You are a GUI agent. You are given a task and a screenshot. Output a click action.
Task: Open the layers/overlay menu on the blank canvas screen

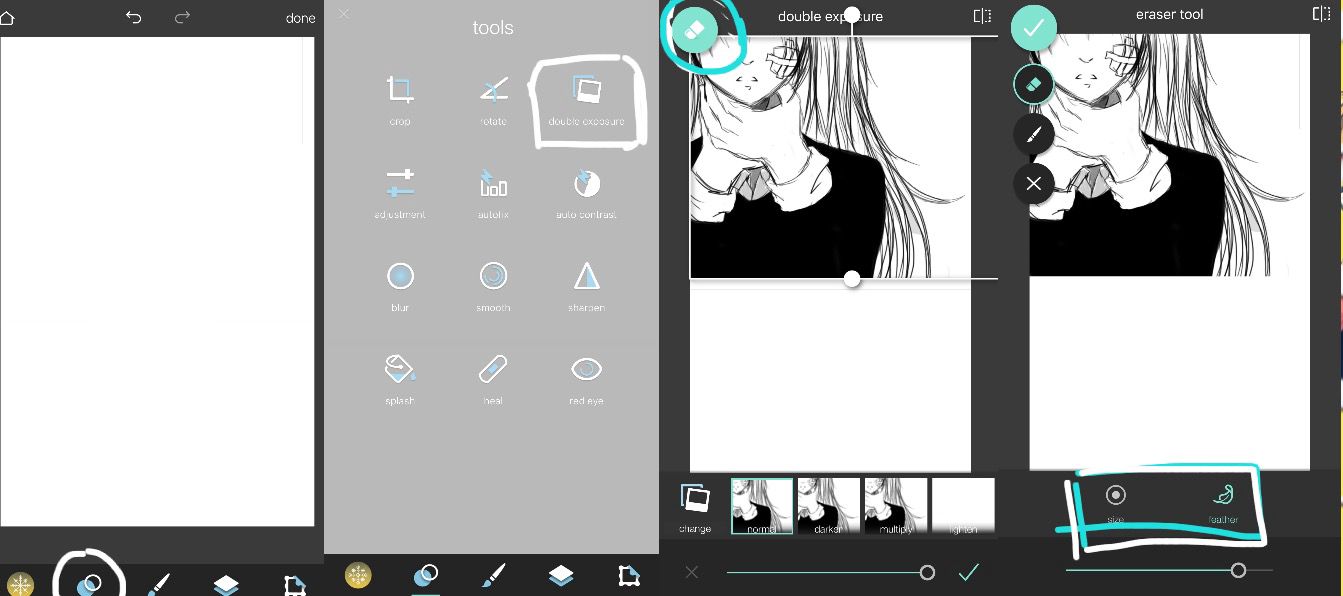pyautogui.click(x=226, y=584)
